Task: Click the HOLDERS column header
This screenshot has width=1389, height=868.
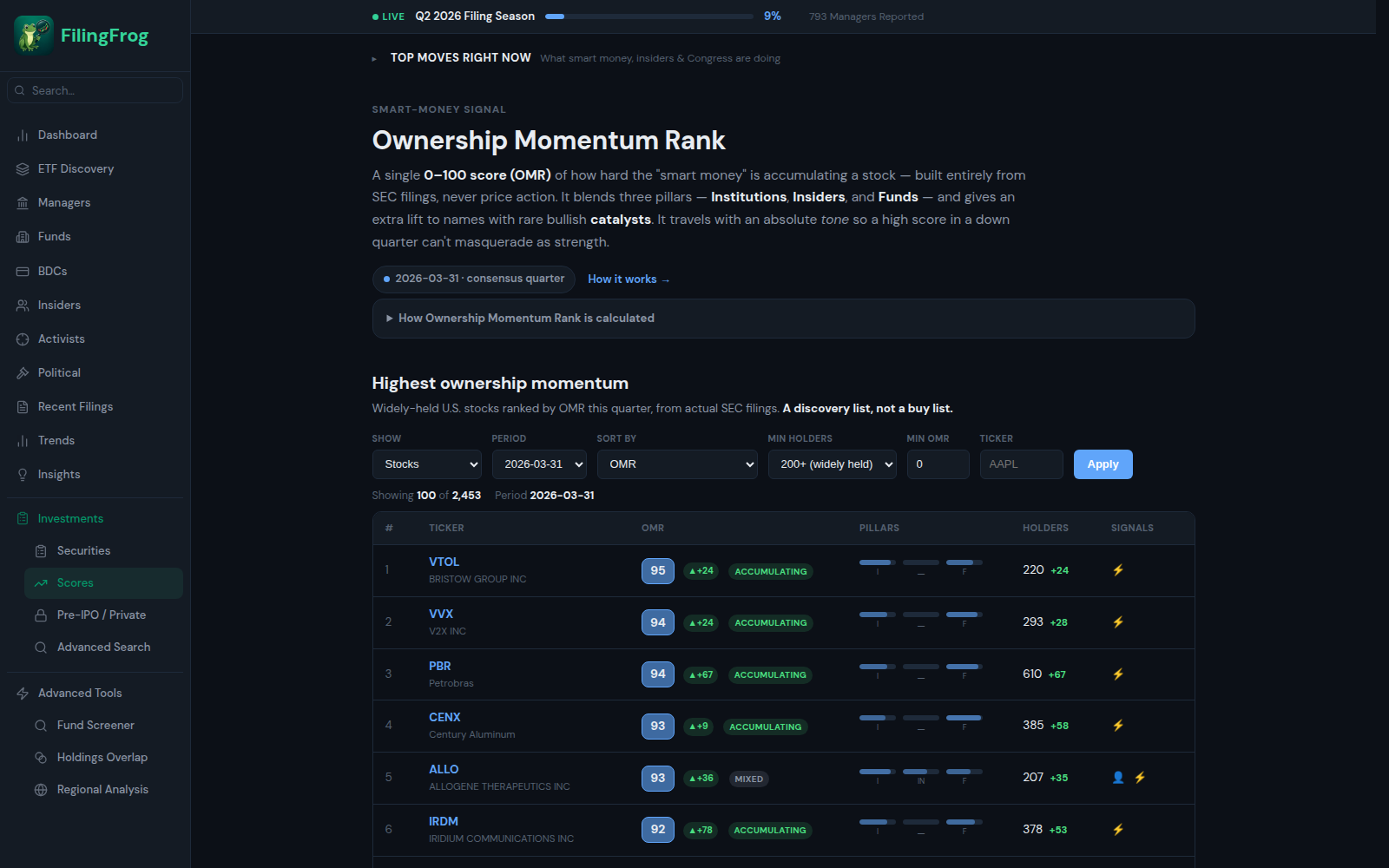Action: (x=1045, y=529)
